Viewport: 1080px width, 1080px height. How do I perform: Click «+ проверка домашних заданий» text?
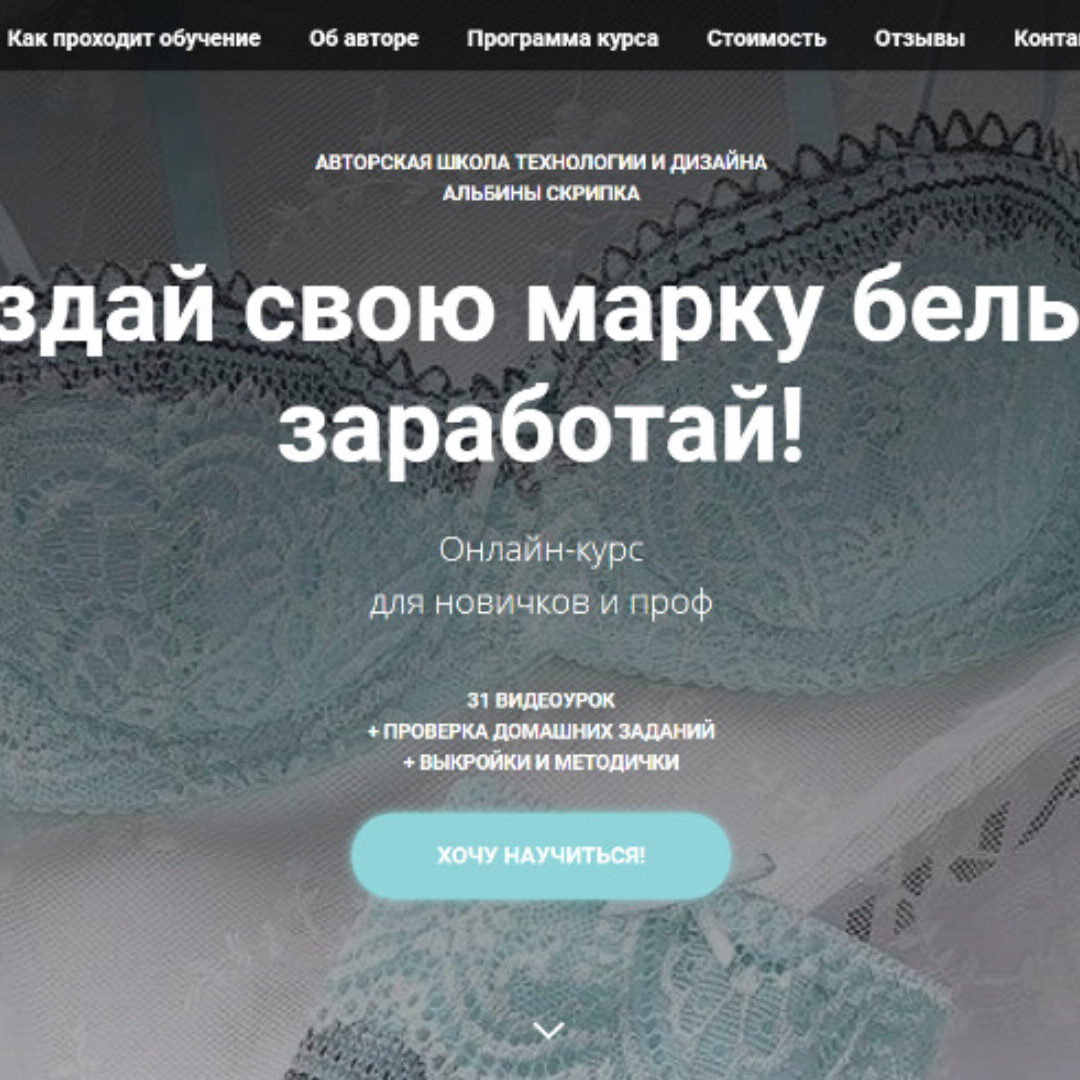pyautogui.click(x=541, y=731)
